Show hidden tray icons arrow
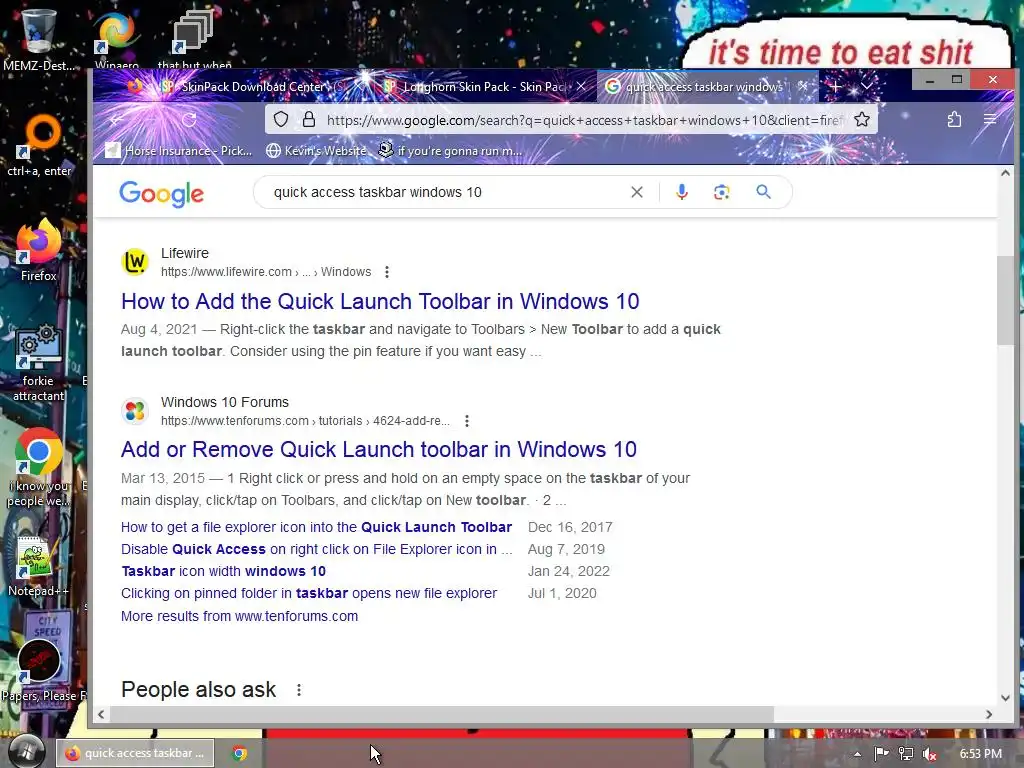 [857, 754]
